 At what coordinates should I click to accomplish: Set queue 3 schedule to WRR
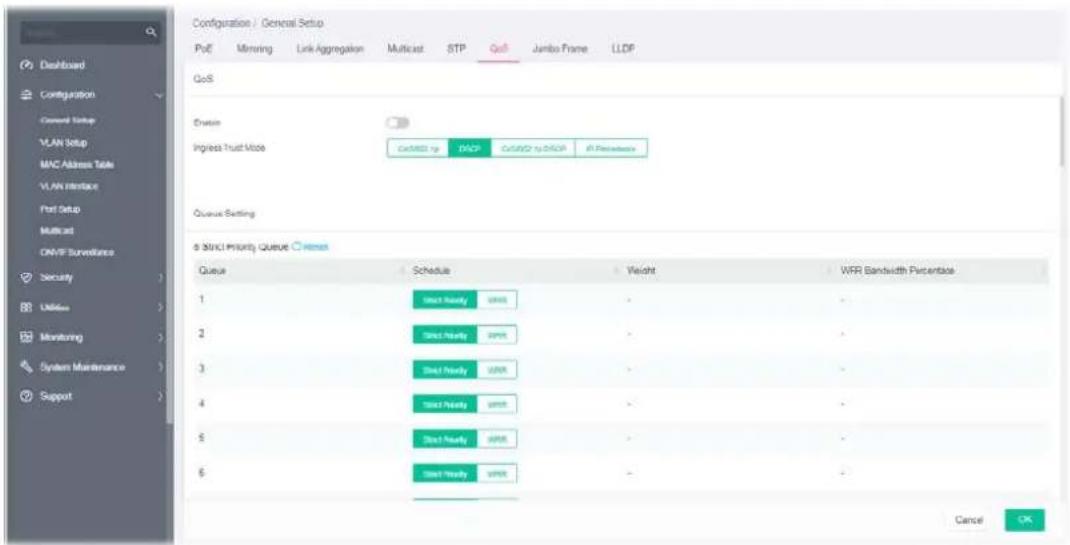pos(497,370)
